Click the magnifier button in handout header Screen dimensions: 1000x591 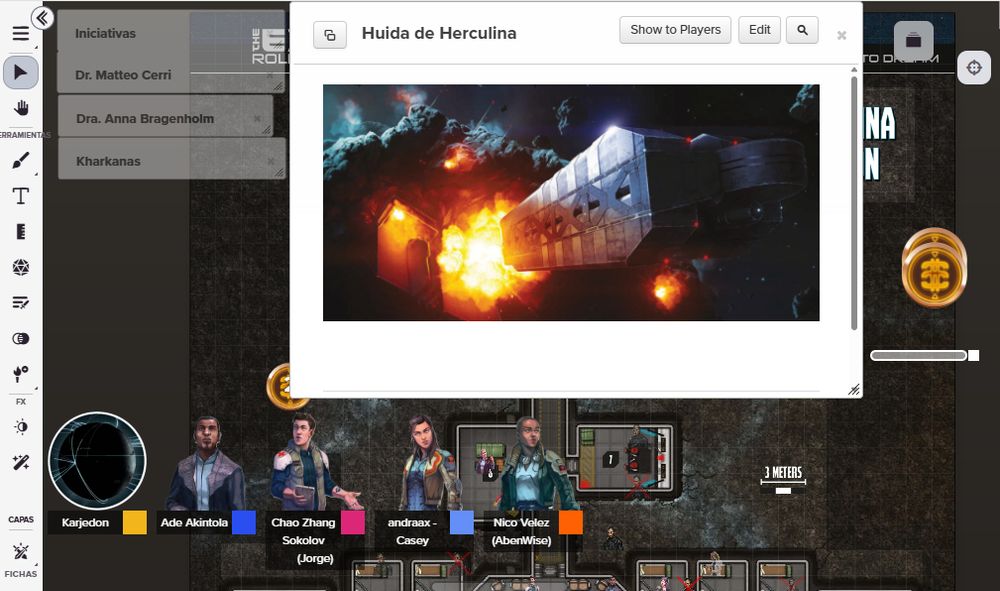tap(802, 30)
